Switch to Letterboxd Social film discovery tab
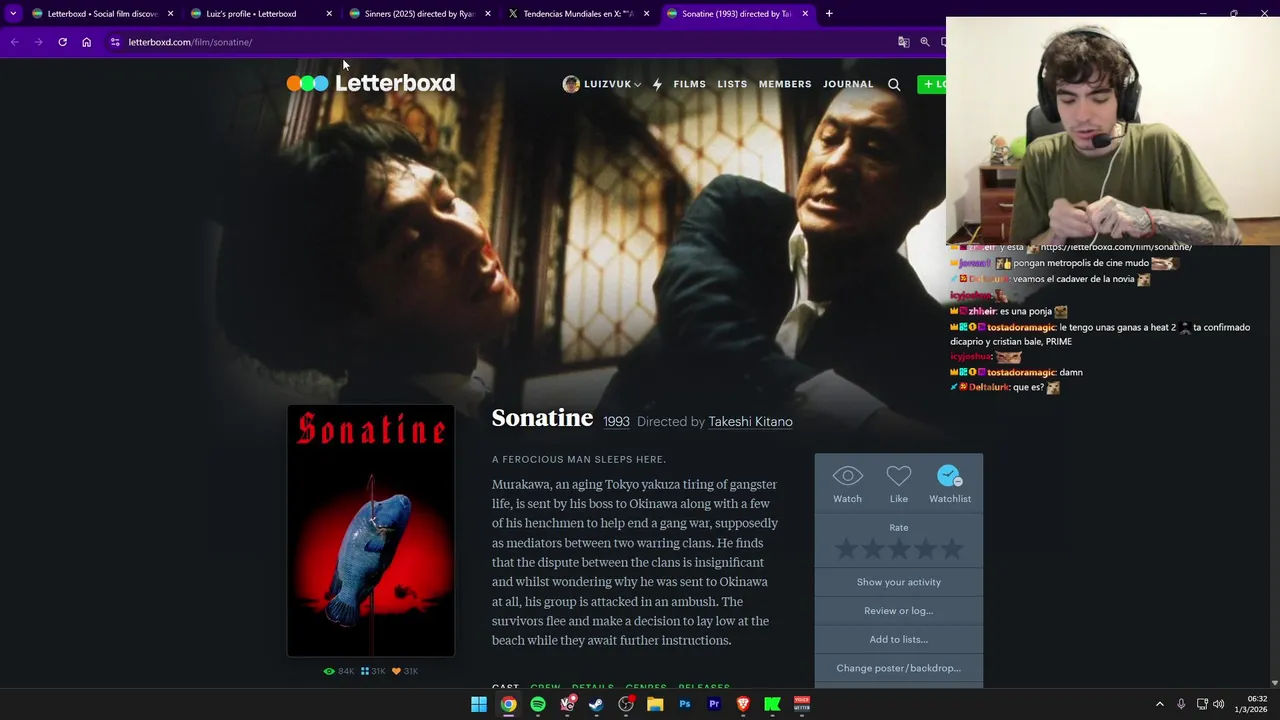Viewport: 1280px width, 720px height. 102,14
